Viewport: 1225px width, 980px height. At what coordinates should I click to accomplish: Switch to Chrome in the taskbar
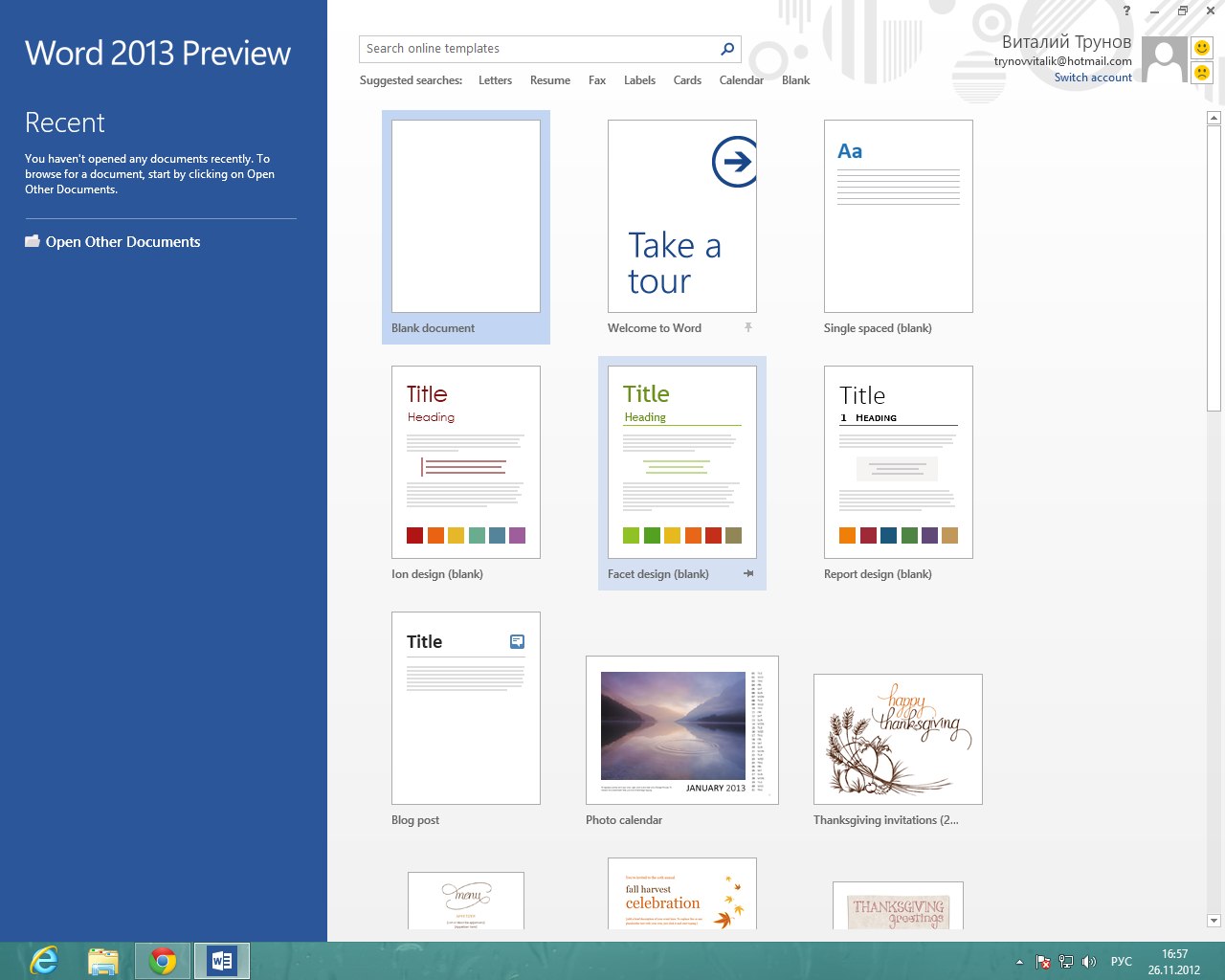click(x=163, y=960)
